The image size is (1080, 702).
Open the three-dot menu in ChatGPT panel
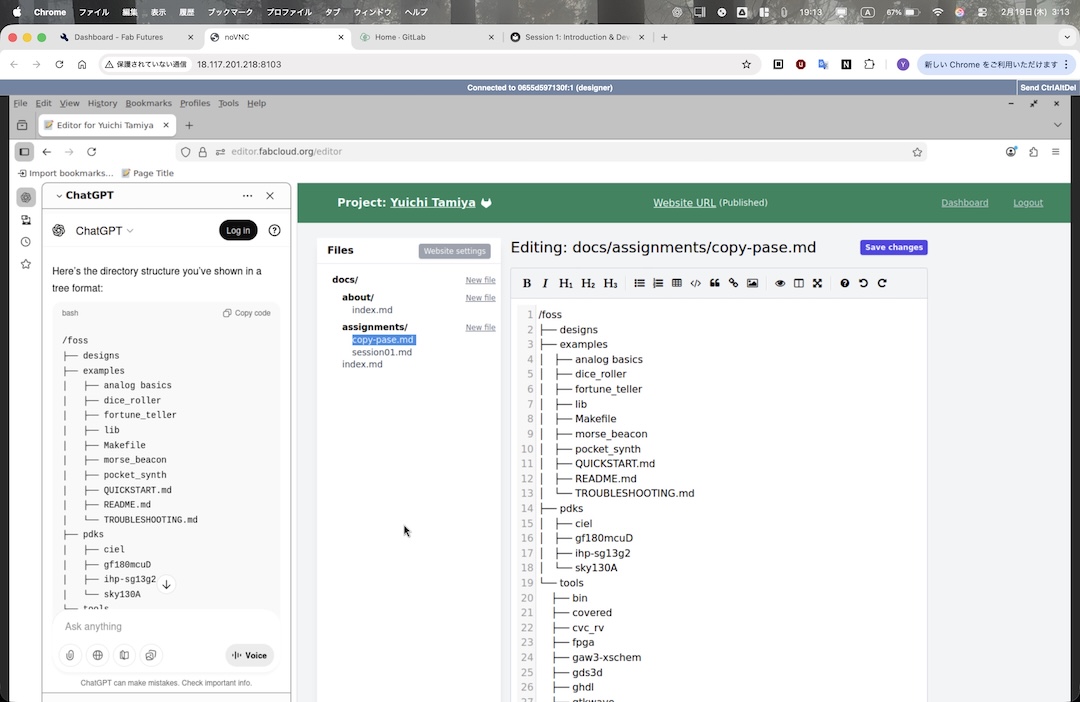pyautogui.click(x=247, y=196)
